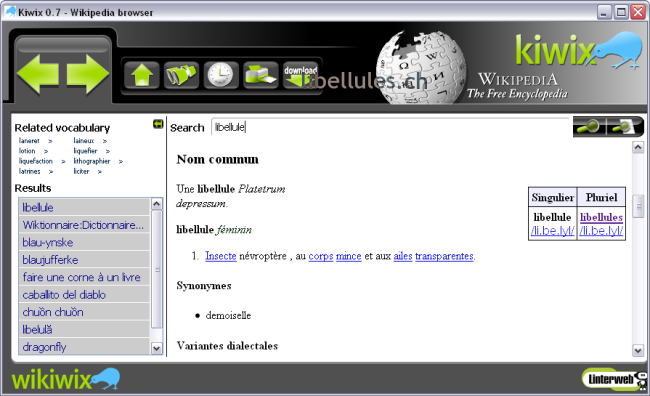Click the singular /li.be.lyl/ pronunciation link
The width and height of the screenshot is (650, 396).
click(x=553, y=231)
